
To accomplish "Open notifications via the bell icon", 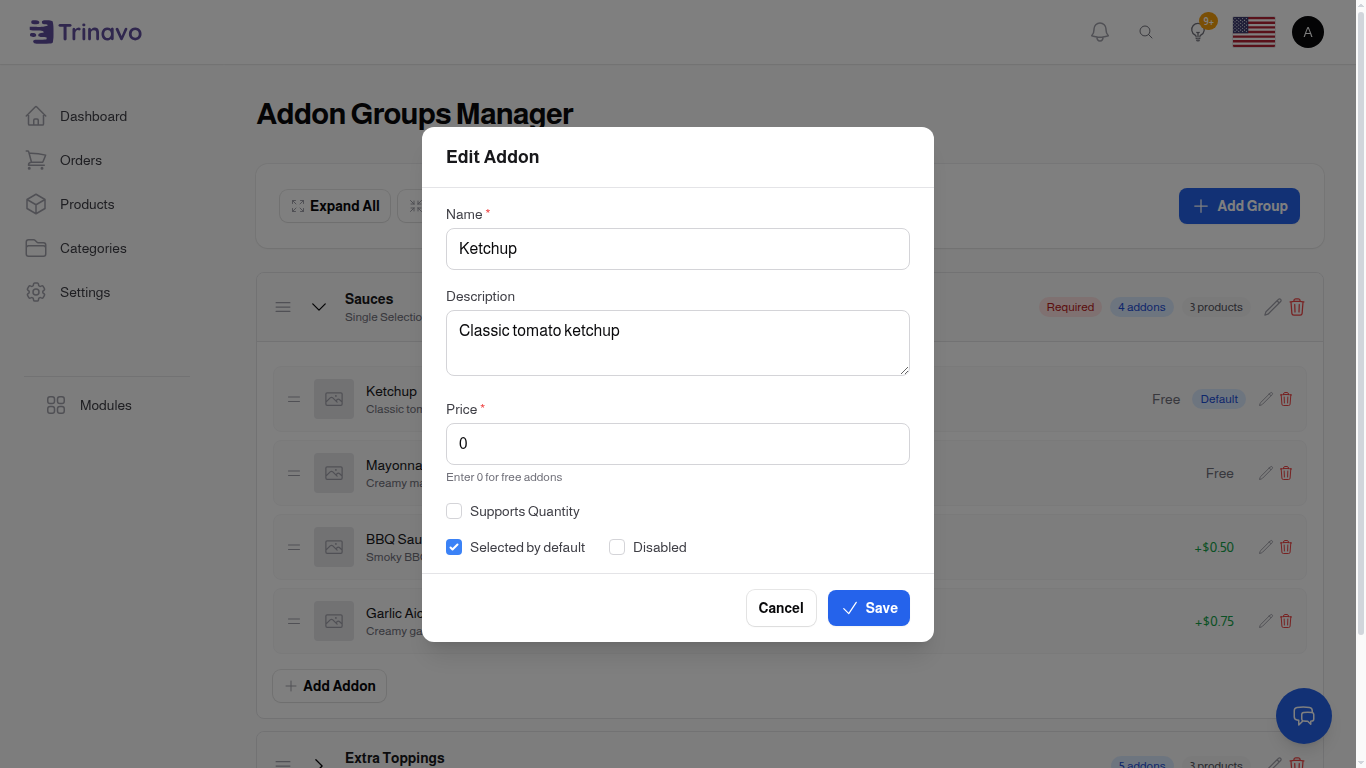I will pyautogui.click(x=1099, y=31).
